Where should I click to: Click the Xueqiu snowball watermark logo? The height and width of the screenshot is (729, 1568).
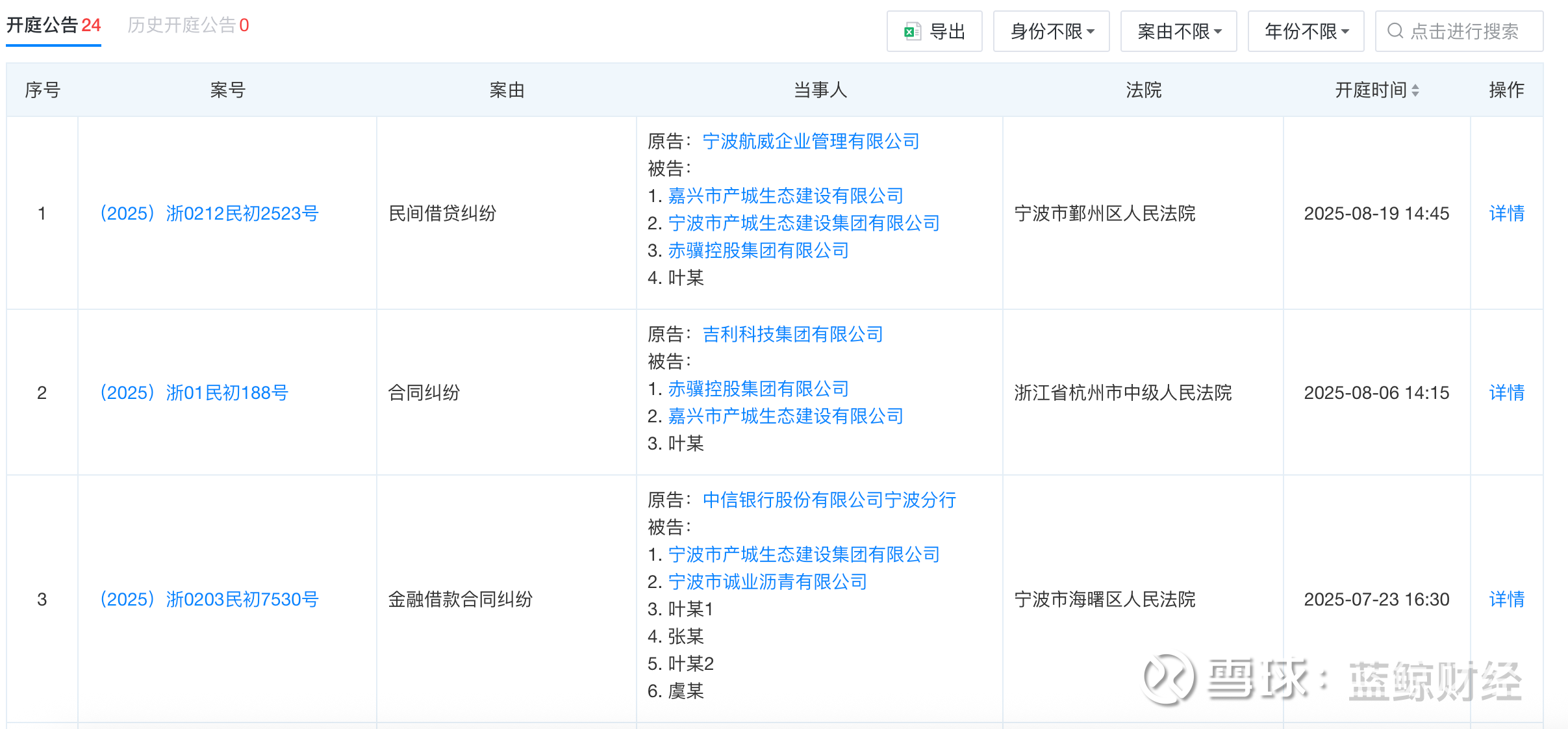click(x=1169, y=678)
